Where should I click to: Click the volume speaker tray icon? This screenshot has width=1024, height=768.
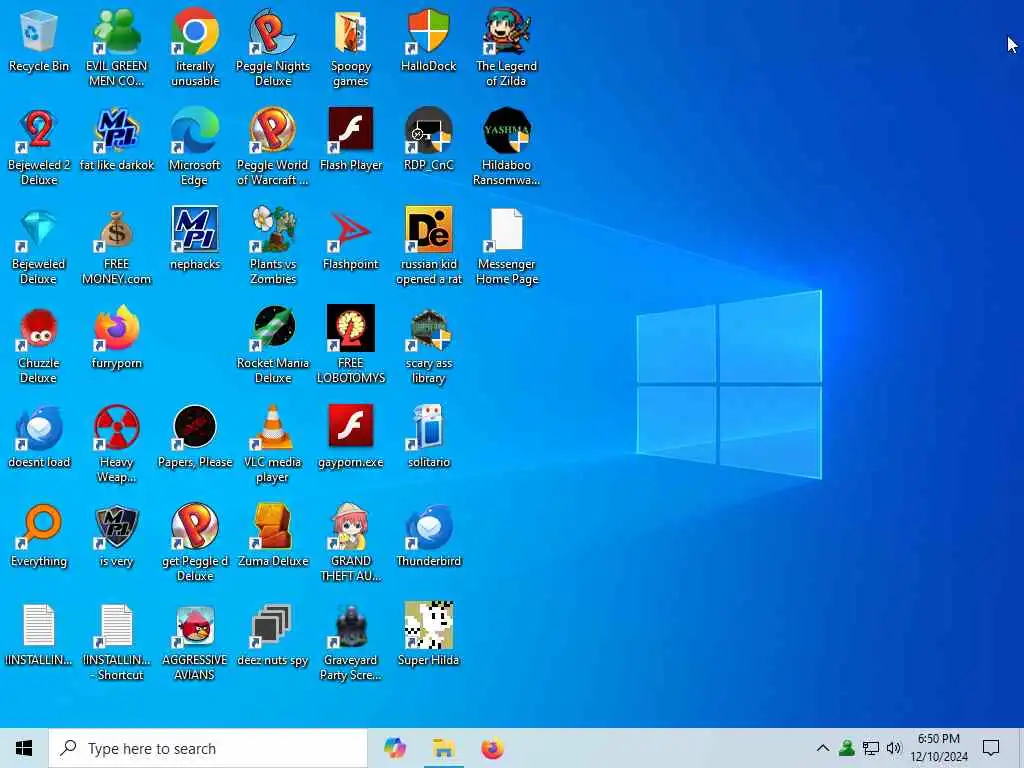(x=894, y=748)
